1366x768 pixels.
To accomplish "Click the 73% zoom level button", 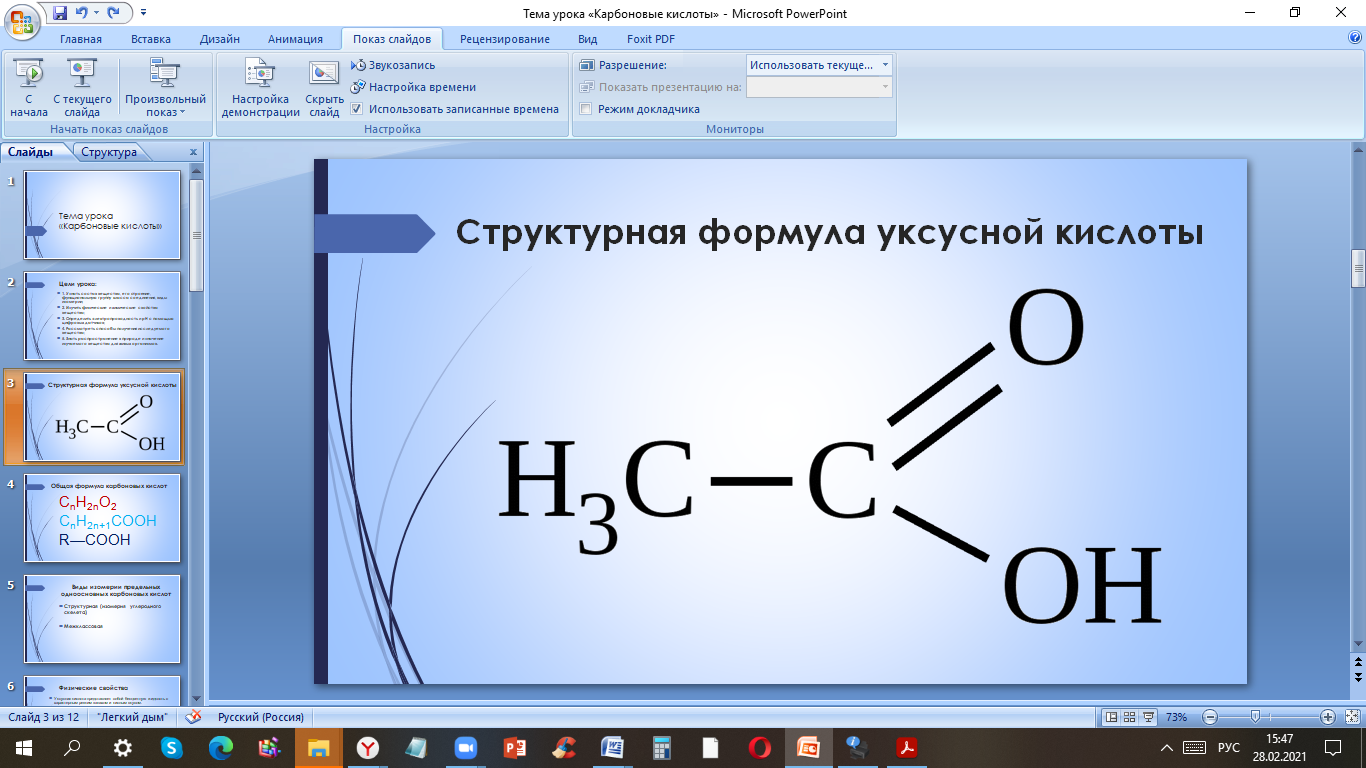I will click(x=1176, y=717).
